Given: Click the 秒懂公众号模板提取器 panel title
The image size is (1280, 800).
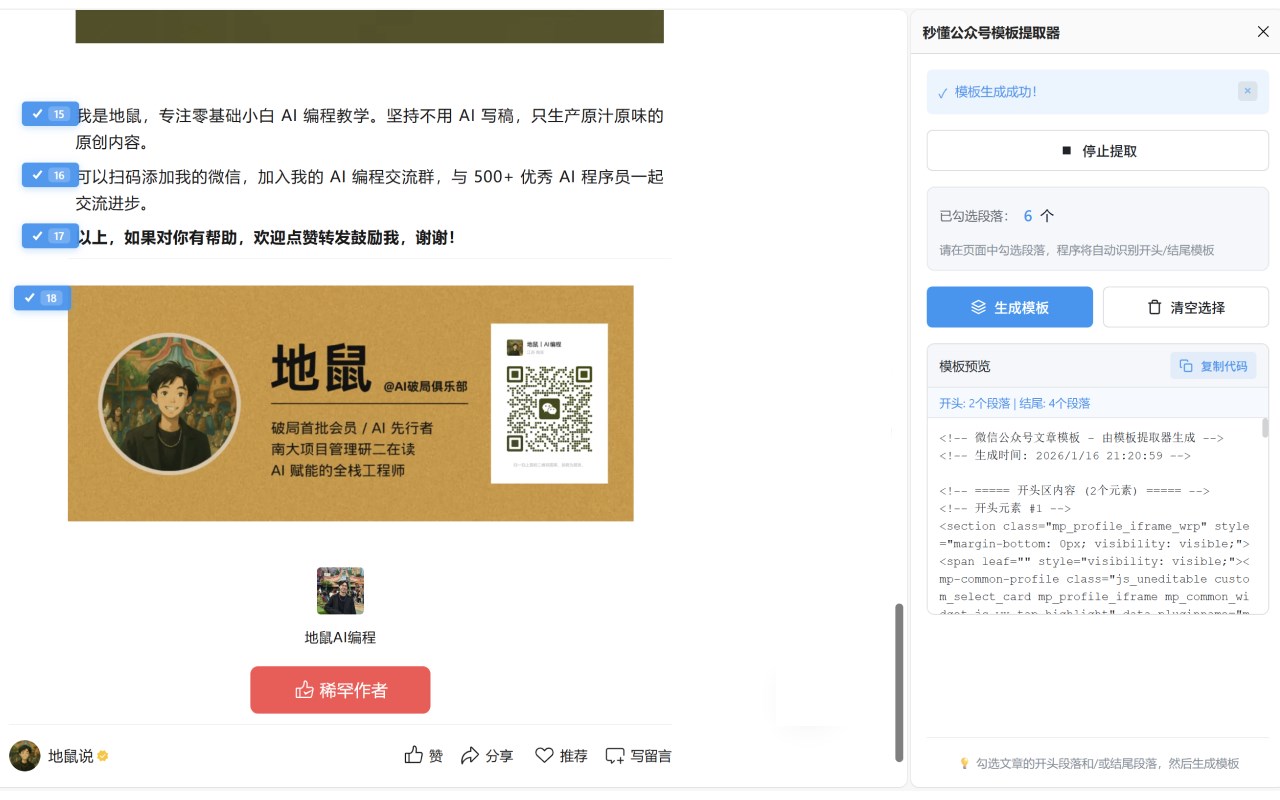Looking at the screenshot, I should (x=991, y=32).
